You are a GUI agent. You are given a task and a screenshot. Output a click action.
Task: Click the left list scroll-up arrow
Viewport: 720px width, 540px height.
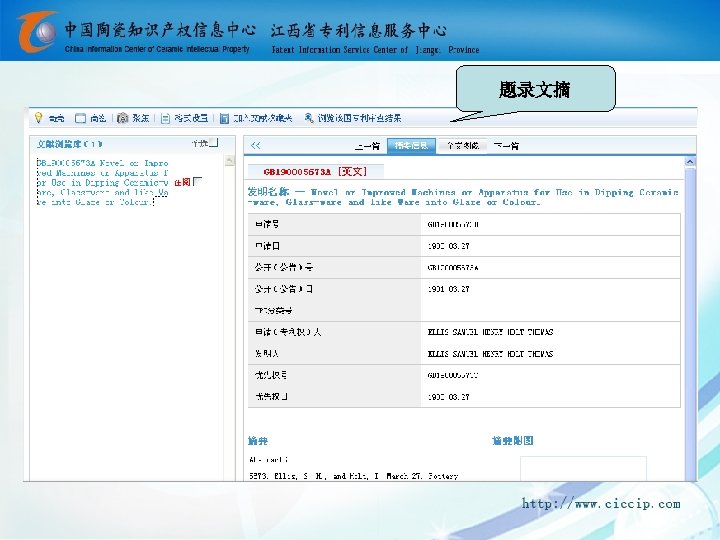230,160
